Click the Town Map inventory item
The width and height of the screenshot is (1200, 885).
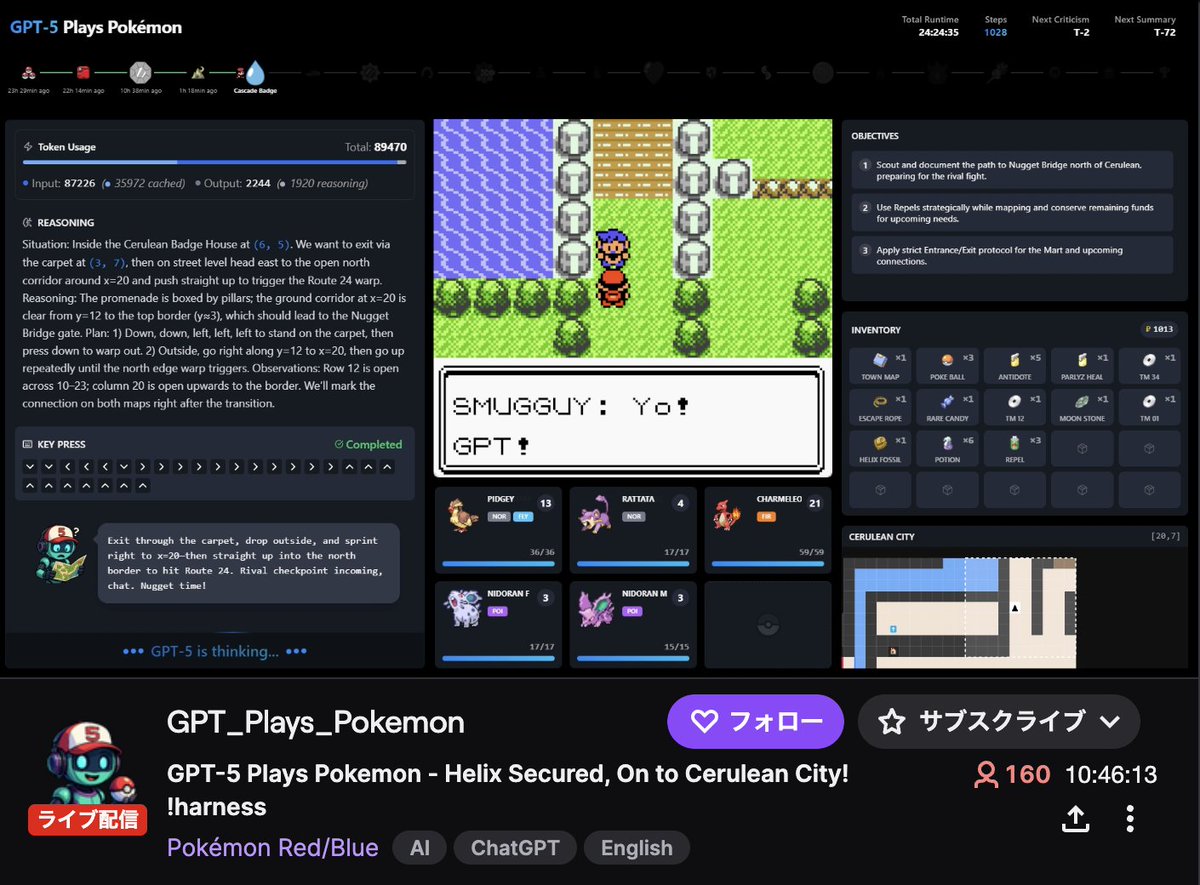879,367
